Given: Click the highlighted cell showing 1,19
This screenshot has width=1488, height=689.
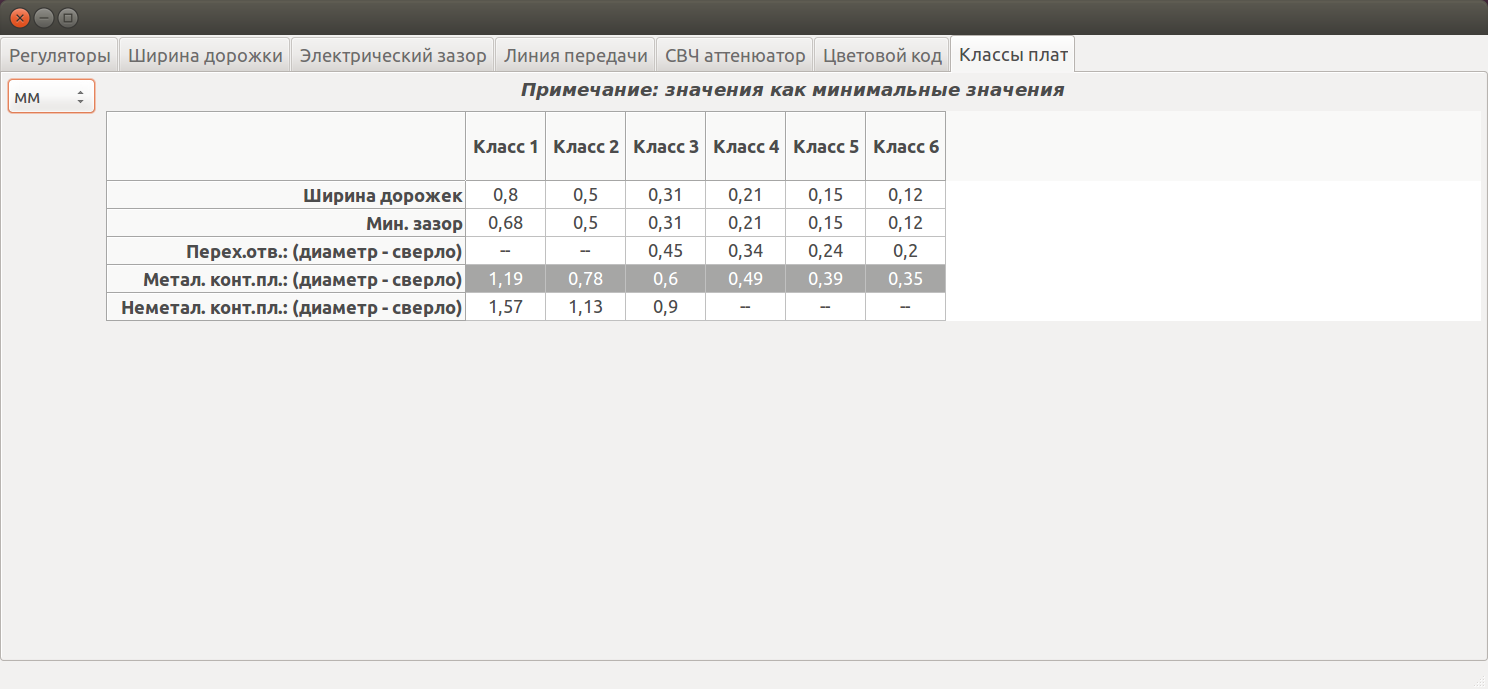Looking at the screenshot, I should tap(506, 279).
